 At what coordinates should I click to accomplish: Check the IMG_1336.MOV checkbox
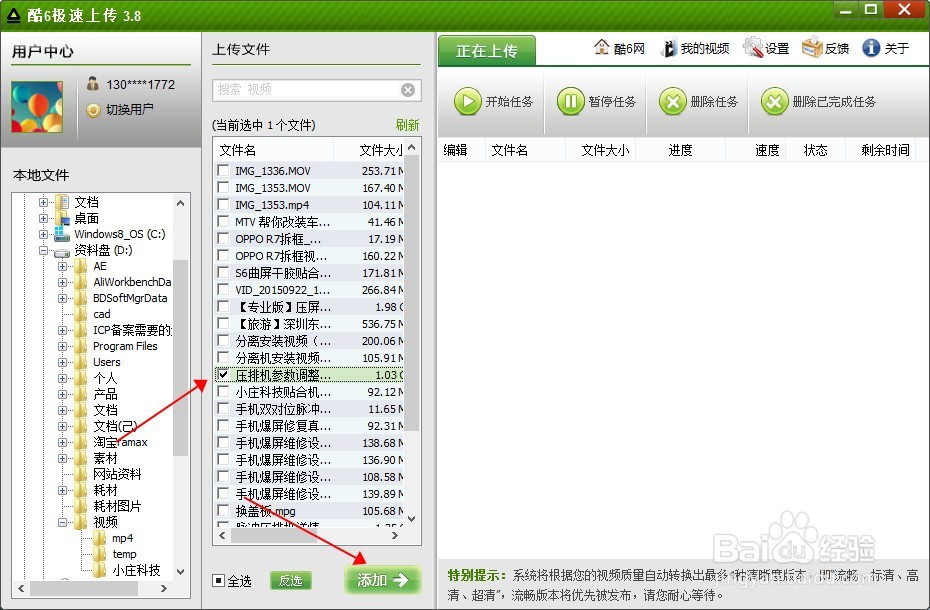coord(223,171)
